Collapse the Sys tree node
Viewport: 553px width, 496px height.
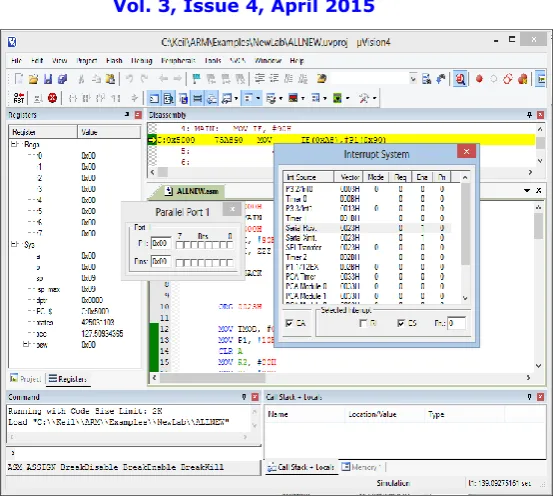click(x=14, y=244)
